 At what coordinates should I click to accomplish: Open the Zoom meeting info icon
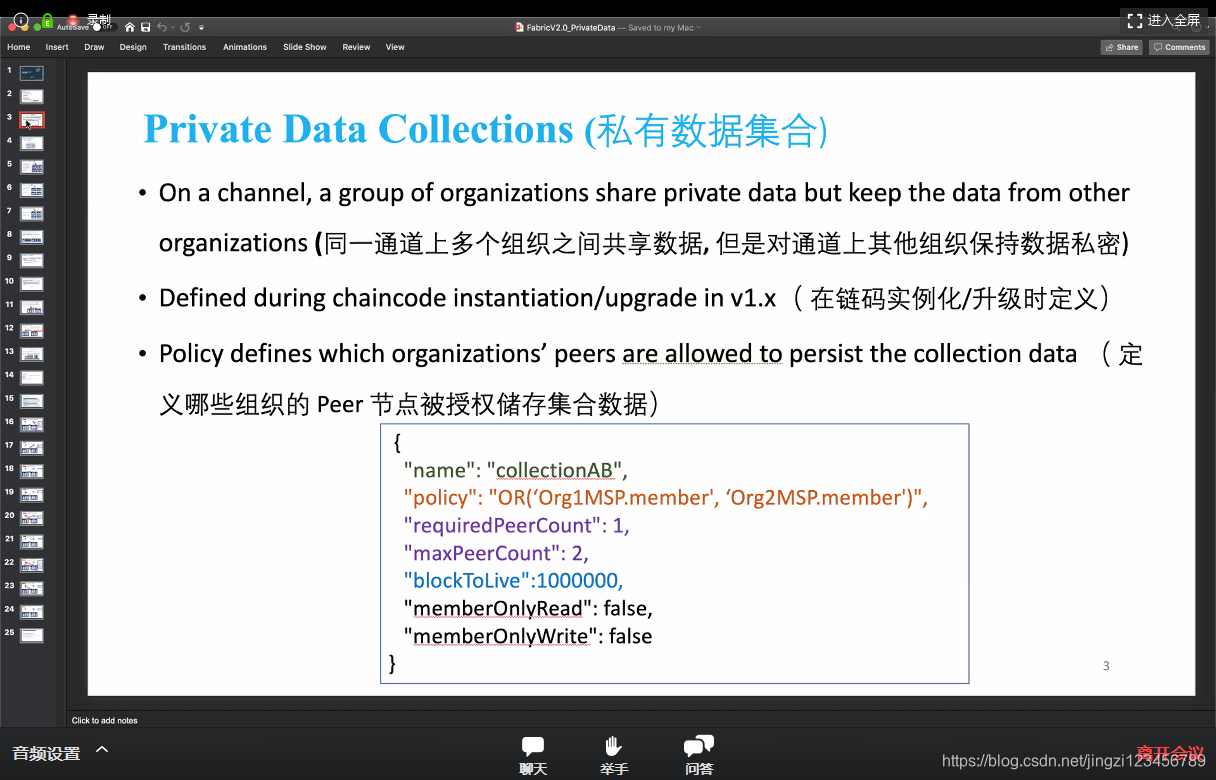(20, 19)
